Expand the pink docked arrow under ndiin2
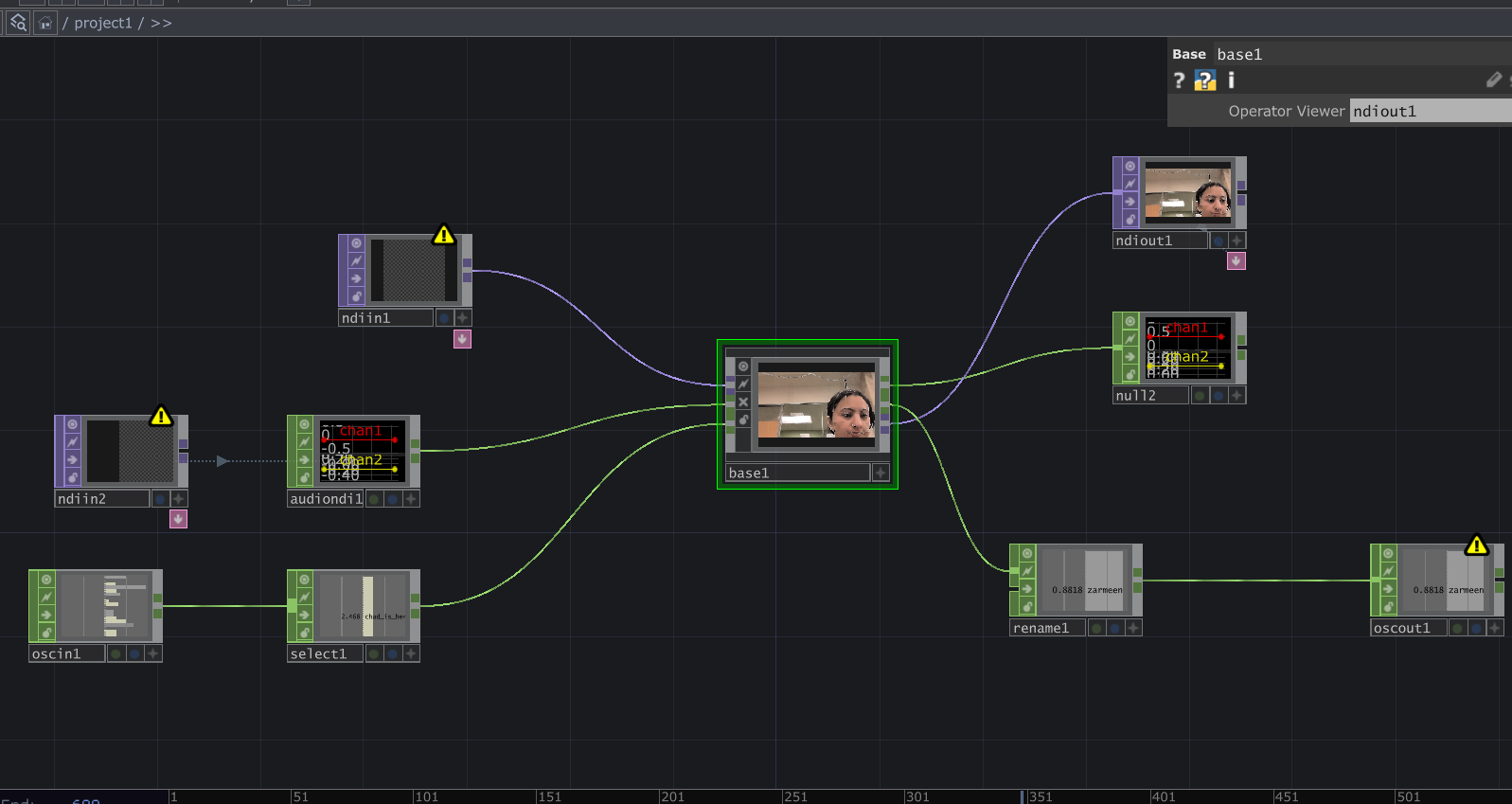 [x=178, y=519]
